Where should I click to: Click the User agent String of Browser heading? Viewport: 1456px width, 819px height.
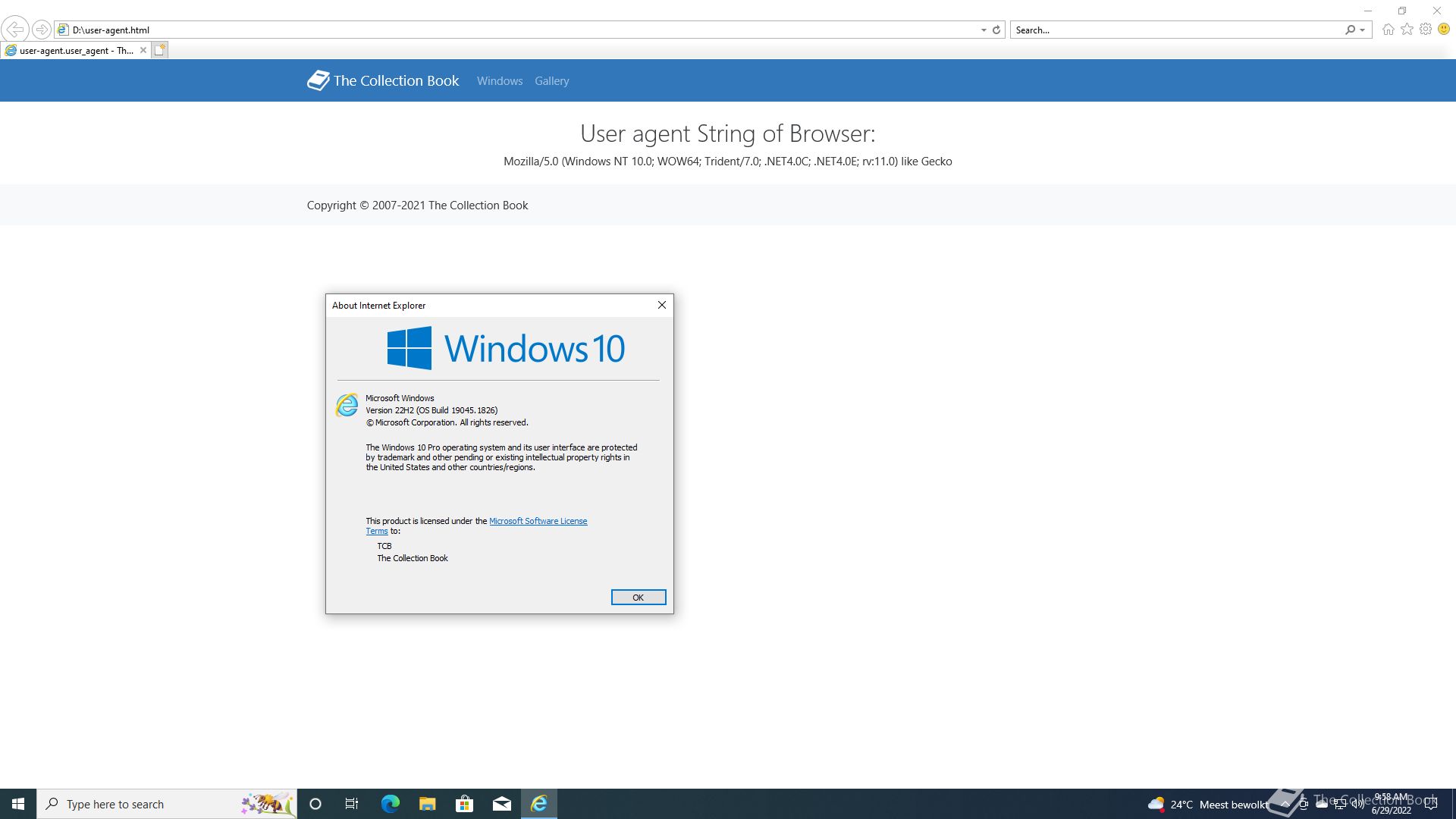727,133
